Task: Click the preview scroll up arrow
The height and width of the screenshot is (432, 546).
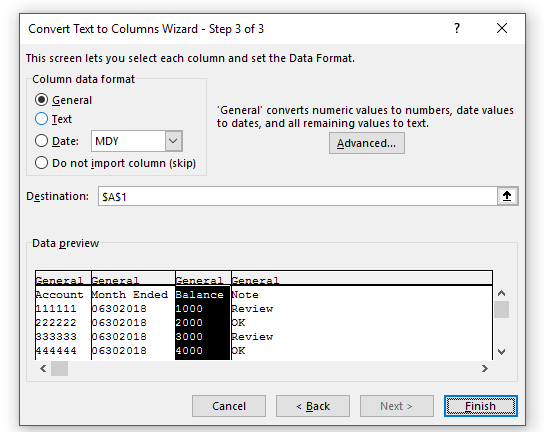Action: pyautogui.click(x=501, y=293)
